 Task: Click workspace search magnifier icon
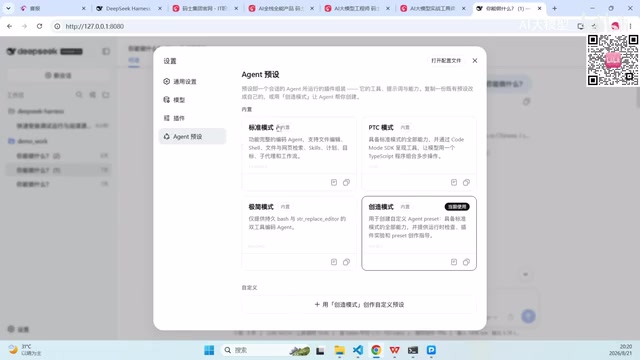pos(79,95)
